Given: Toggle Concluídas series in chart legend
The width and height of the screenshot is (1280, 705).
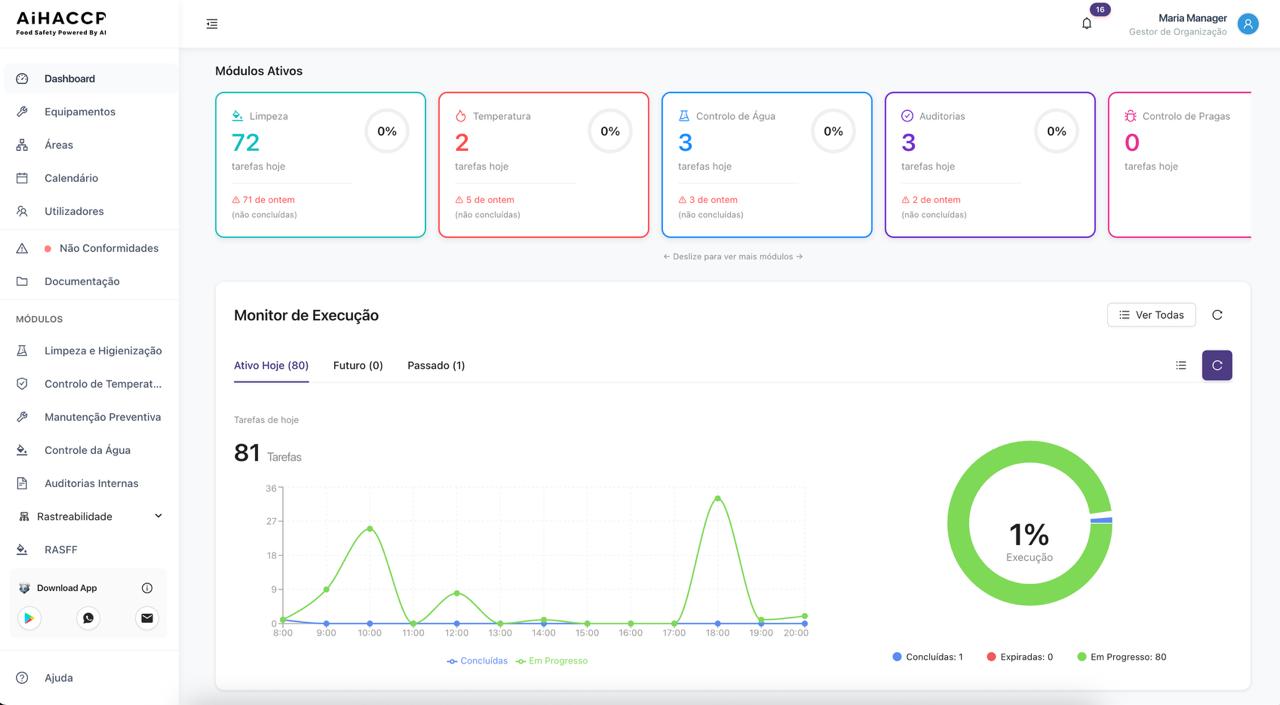Looking at the screenshot, I should point(478,661).
